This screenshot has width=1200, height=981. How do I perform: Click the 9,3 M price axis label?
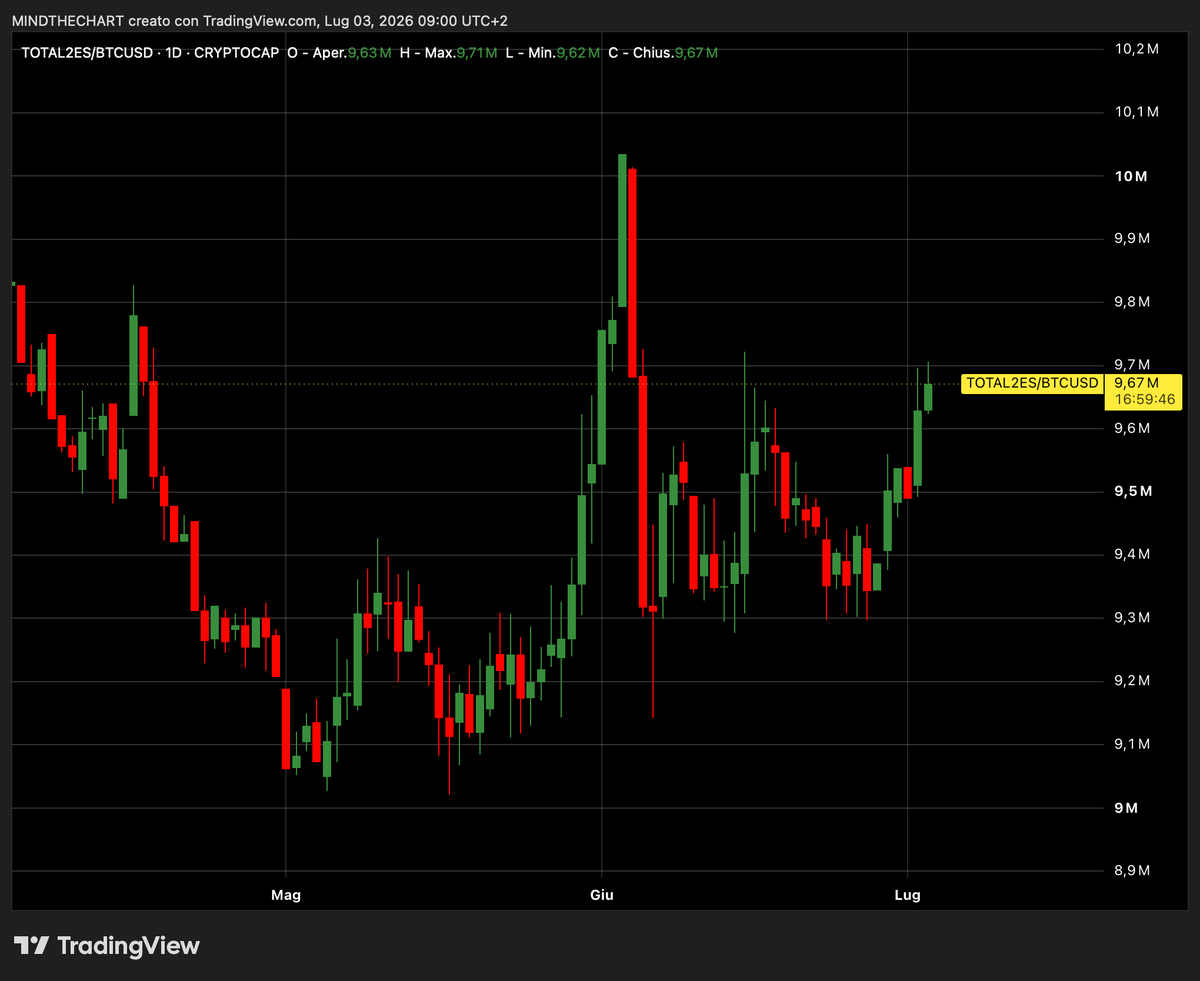pos(1132,618)
